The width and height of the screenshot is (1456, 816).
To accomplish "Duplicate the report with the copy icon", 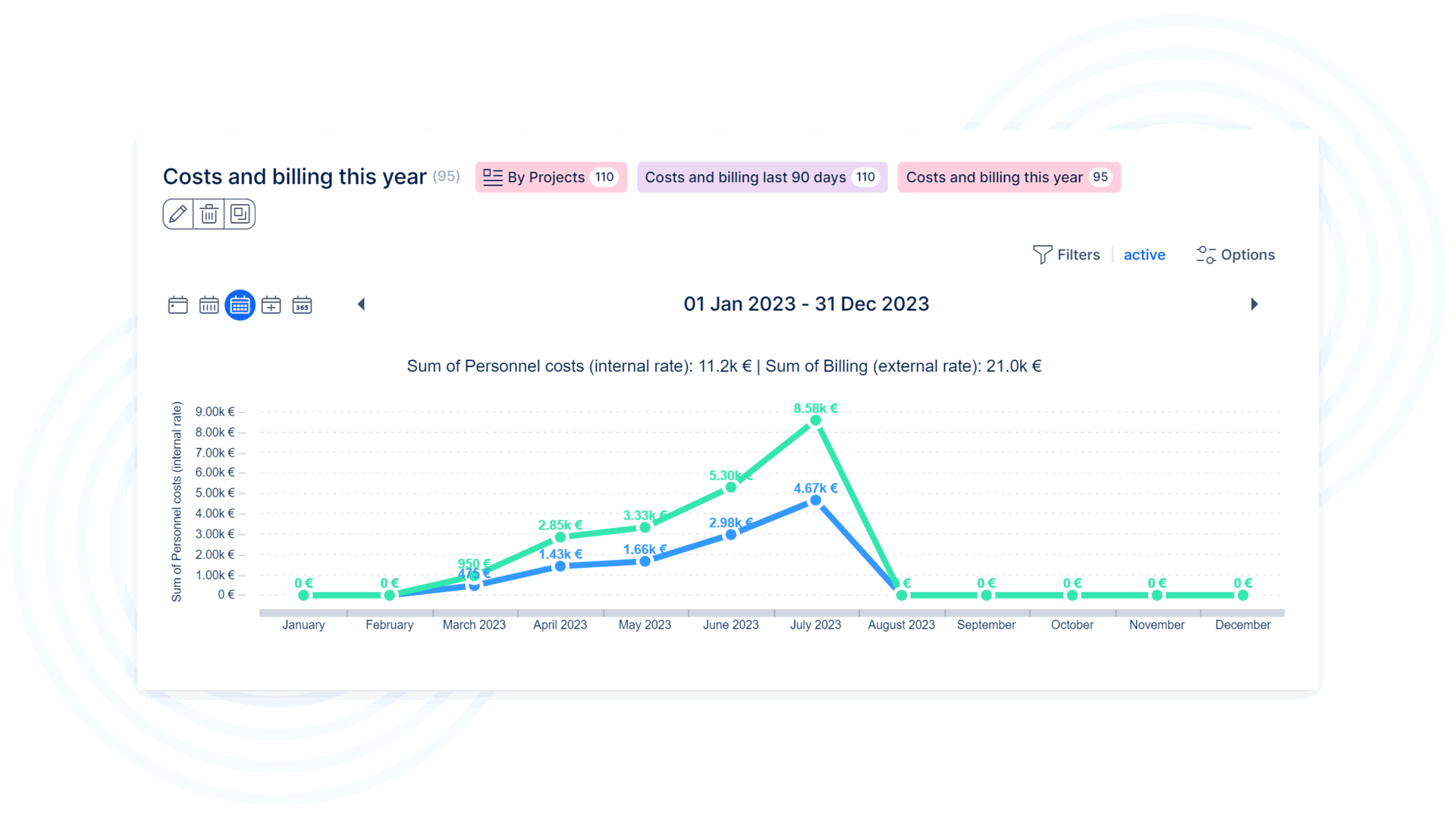I will click(x=240, y=215).
